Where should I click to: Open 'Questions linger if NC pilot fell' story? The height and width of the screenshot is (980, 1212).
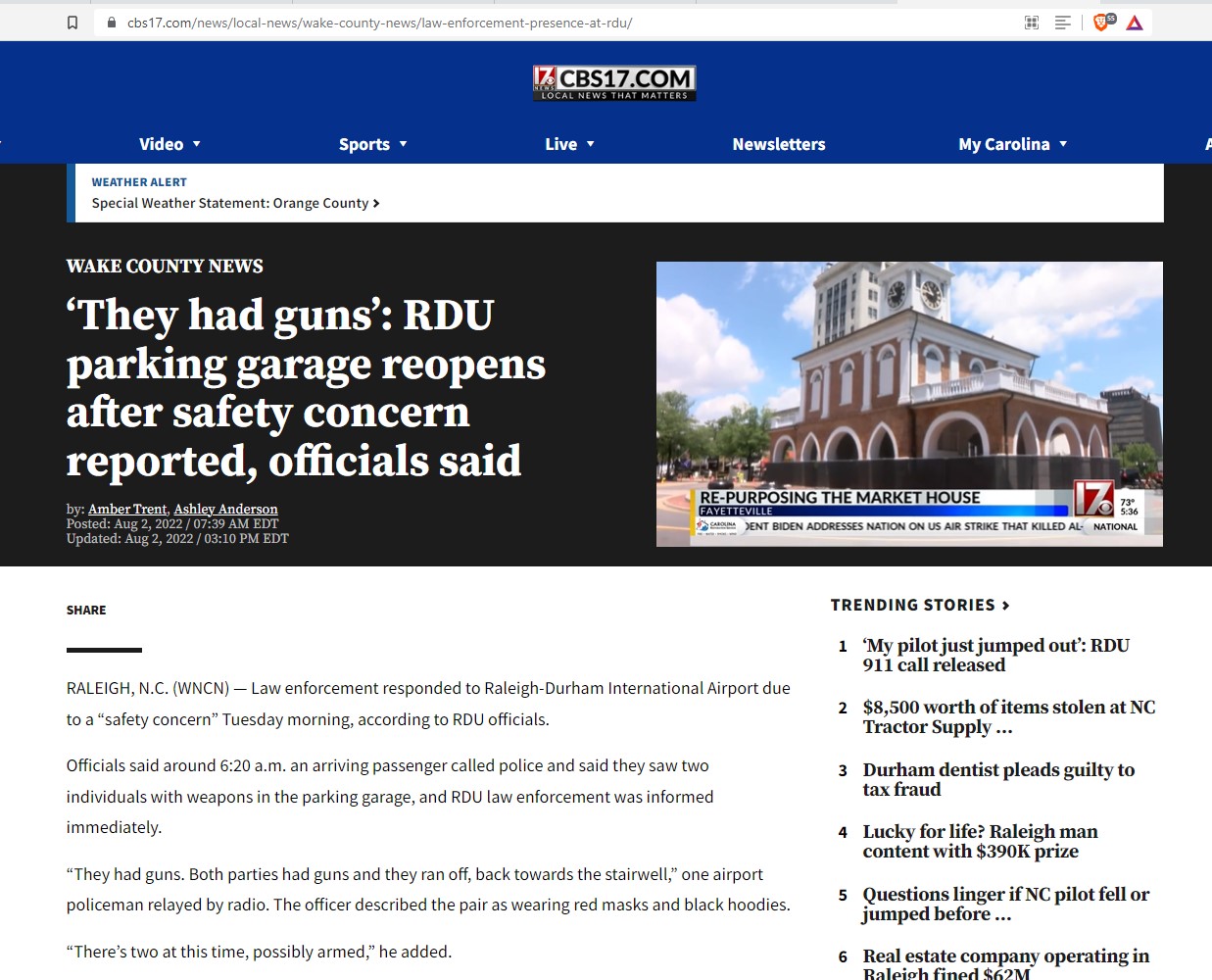click(1006, 905)
